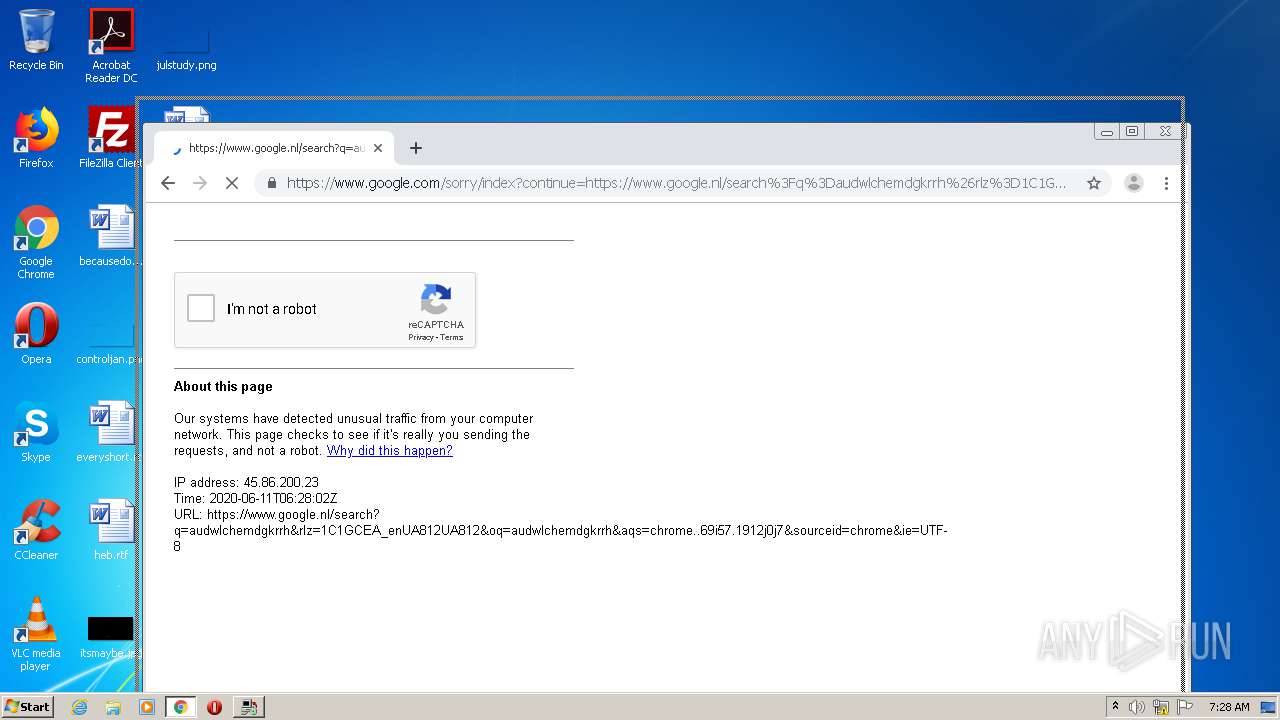Open the network tray icon
Viewport: 1280px width, 720px height.
[x=1161, y=707]
